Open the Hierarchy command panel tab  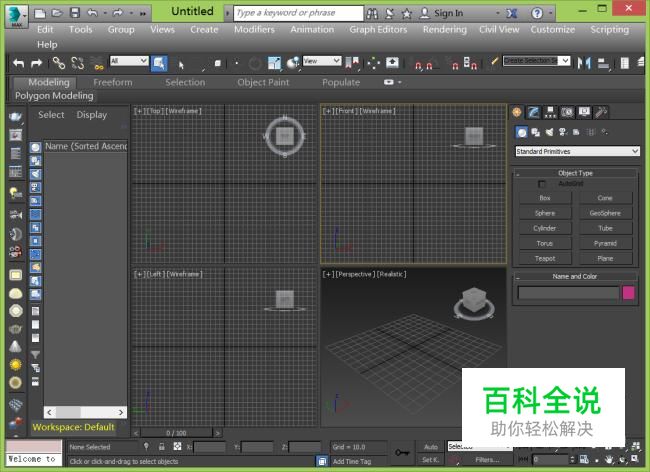550,113
